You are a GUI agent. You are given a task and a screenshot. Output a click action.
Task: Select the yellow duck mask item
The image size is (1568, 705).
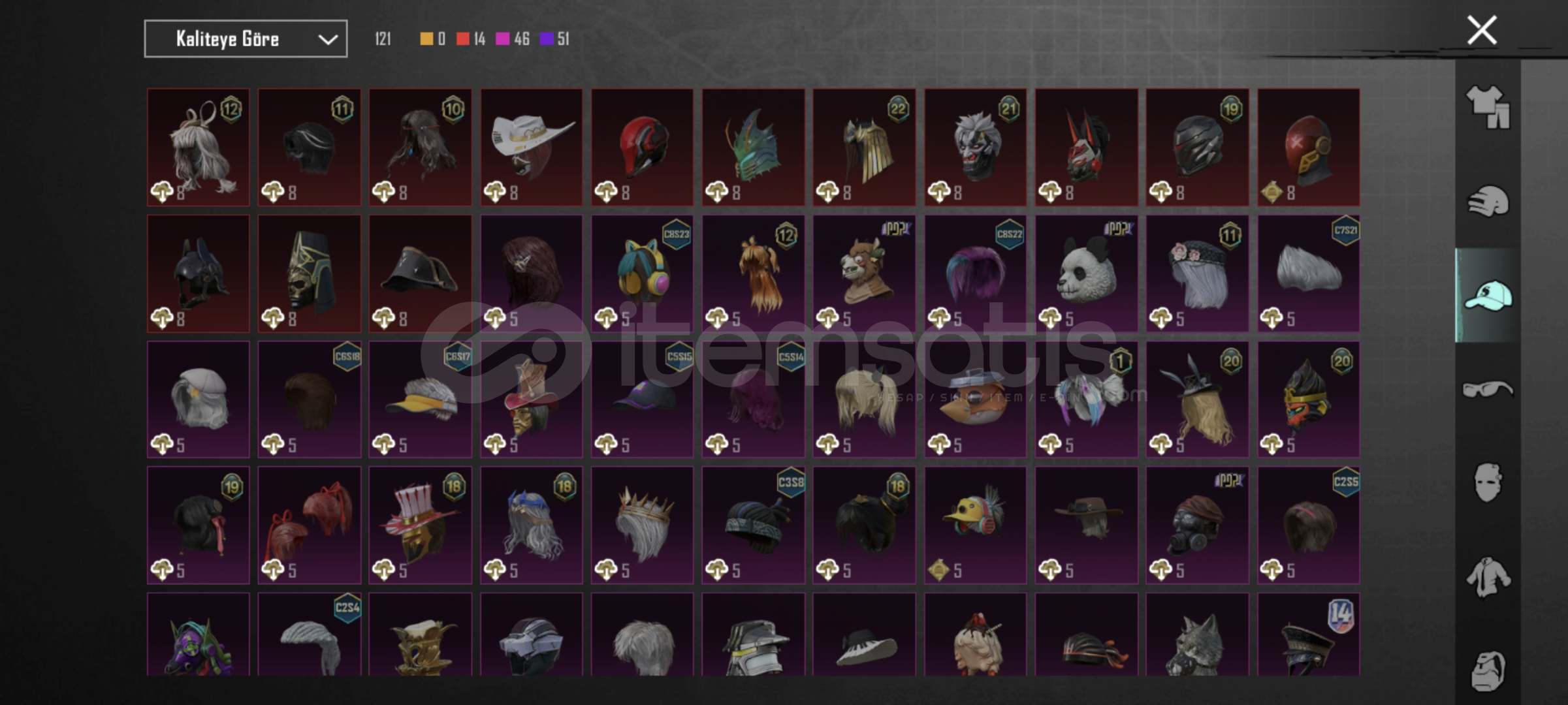[975, 525]
